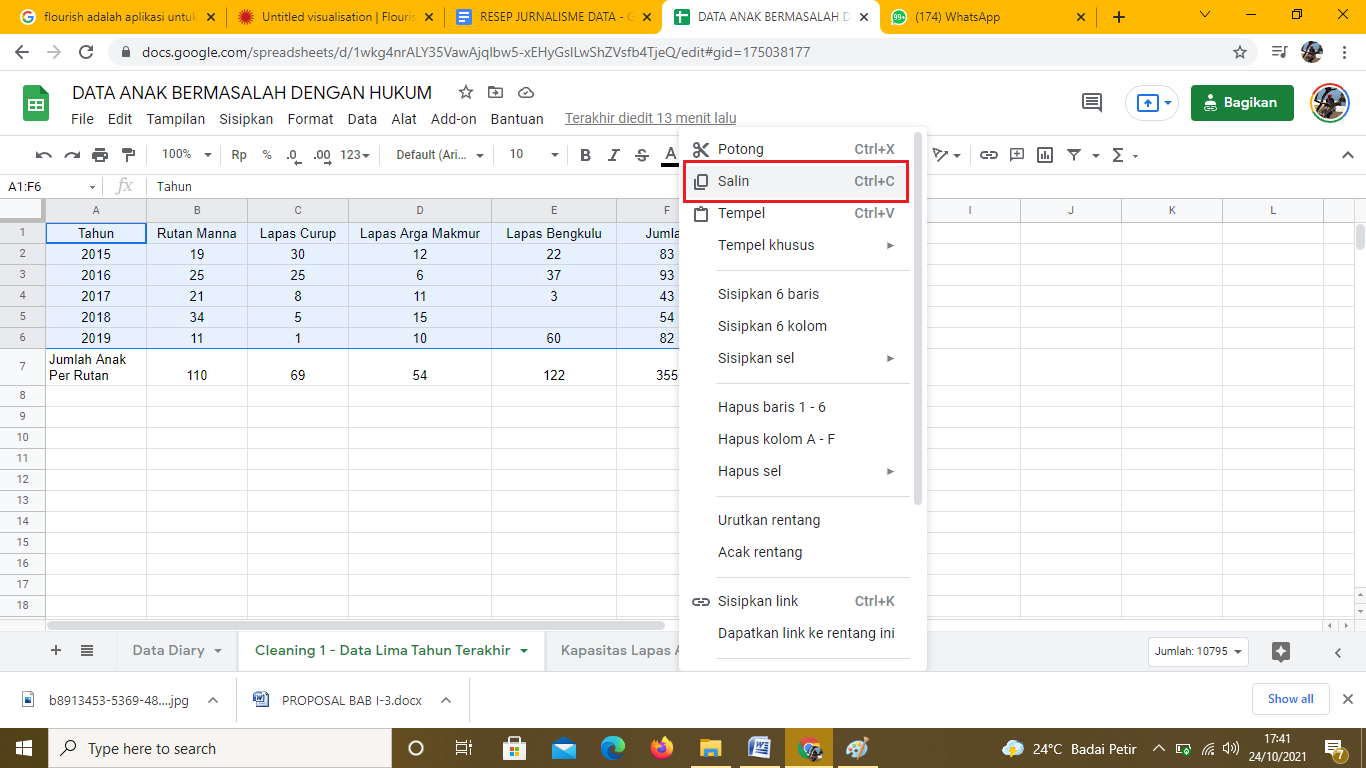Toggle bold formatting
This screenshot has height=768, width=1366.
coord(586,155)
